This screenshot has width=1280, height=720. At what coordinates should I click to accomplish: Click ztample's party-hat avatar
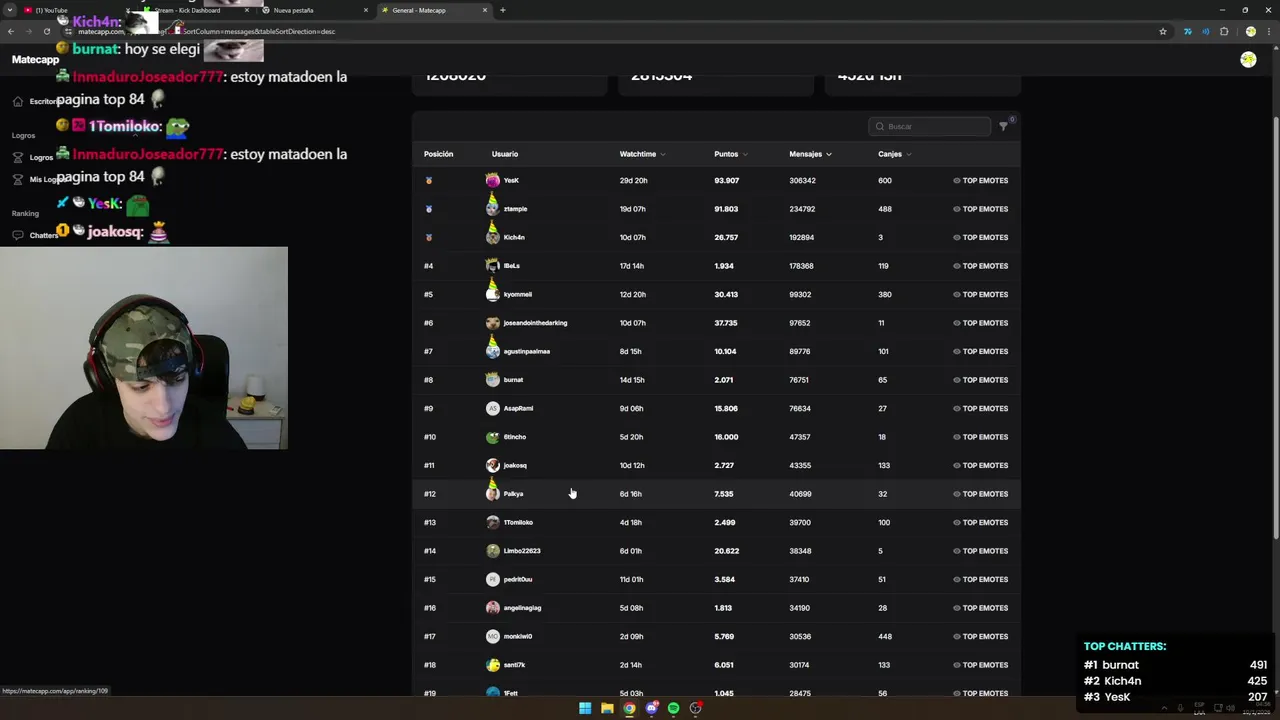click(x=492, y=207)
